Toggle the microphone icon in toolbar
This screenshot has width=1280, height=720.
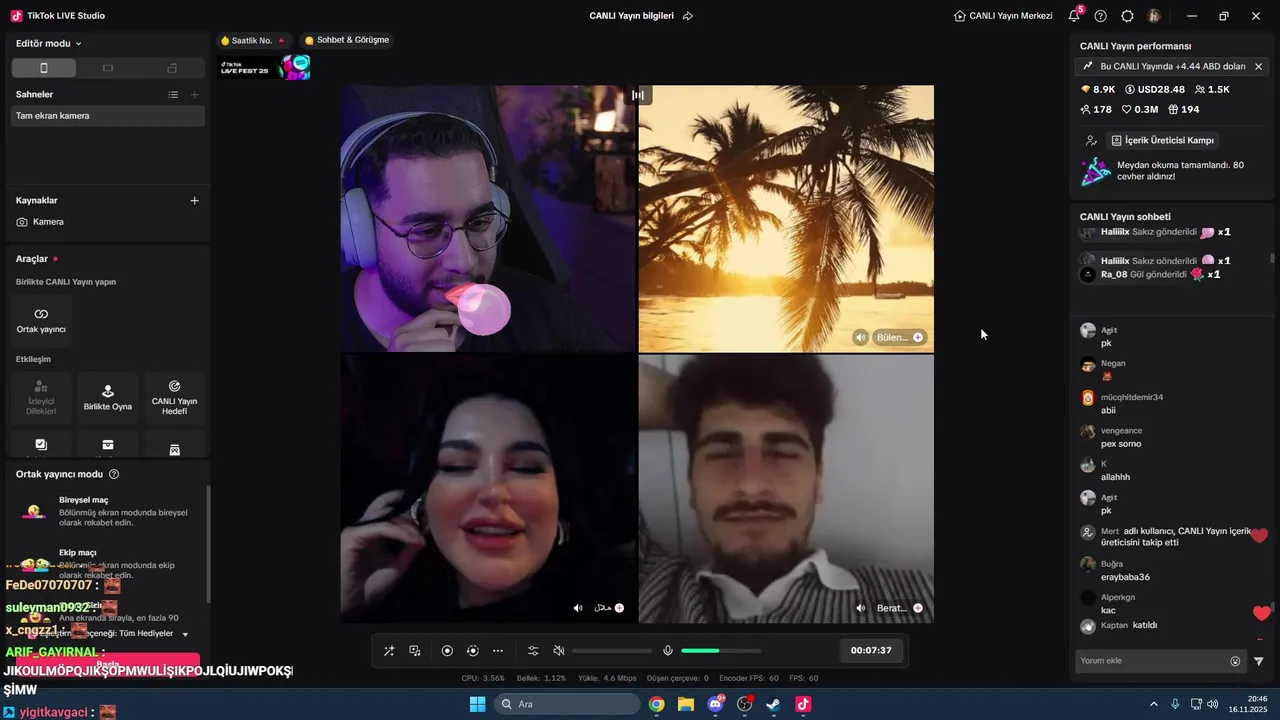point(668,651)
